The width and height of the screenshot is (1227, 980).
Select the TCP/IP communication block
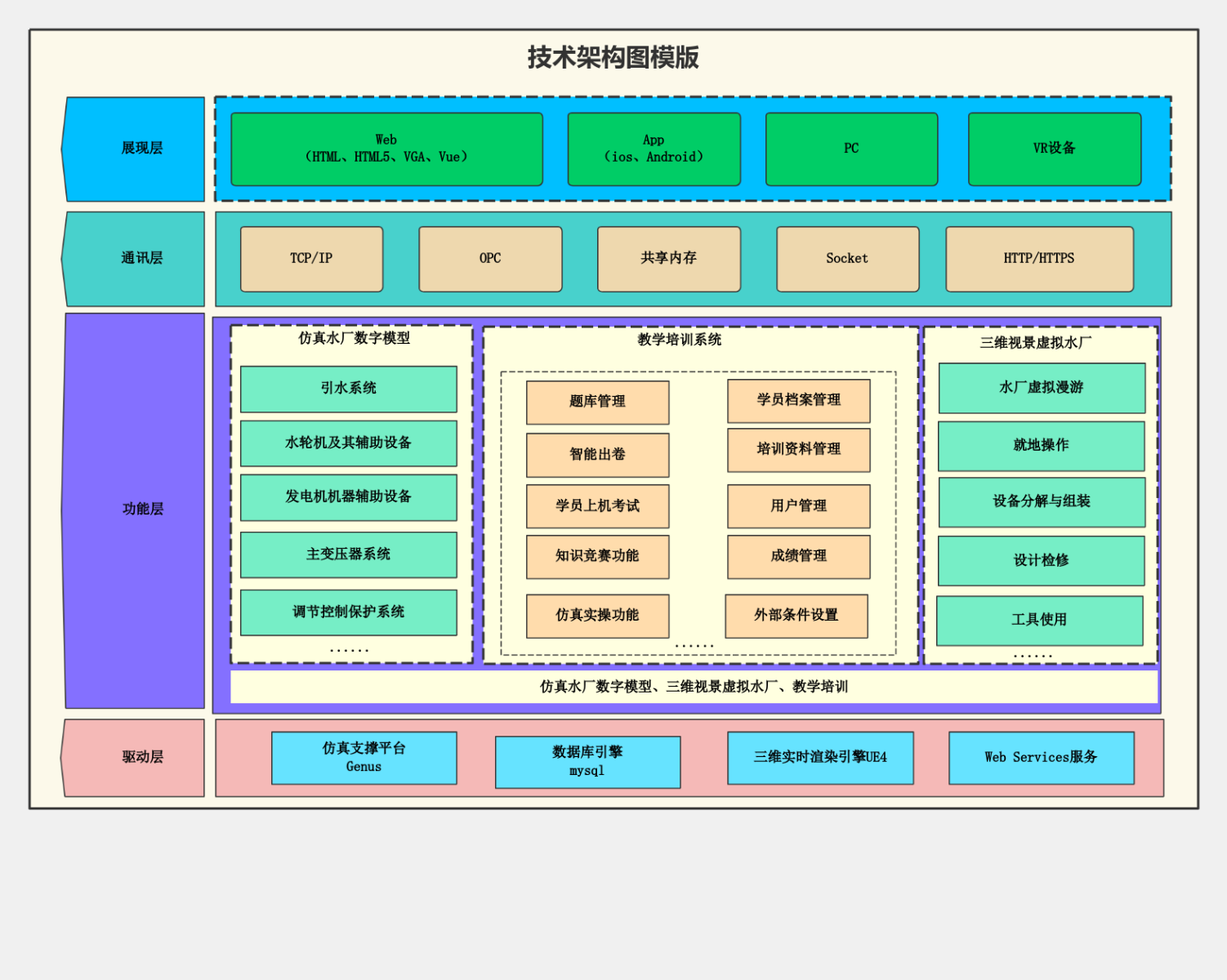pos(310,258)
